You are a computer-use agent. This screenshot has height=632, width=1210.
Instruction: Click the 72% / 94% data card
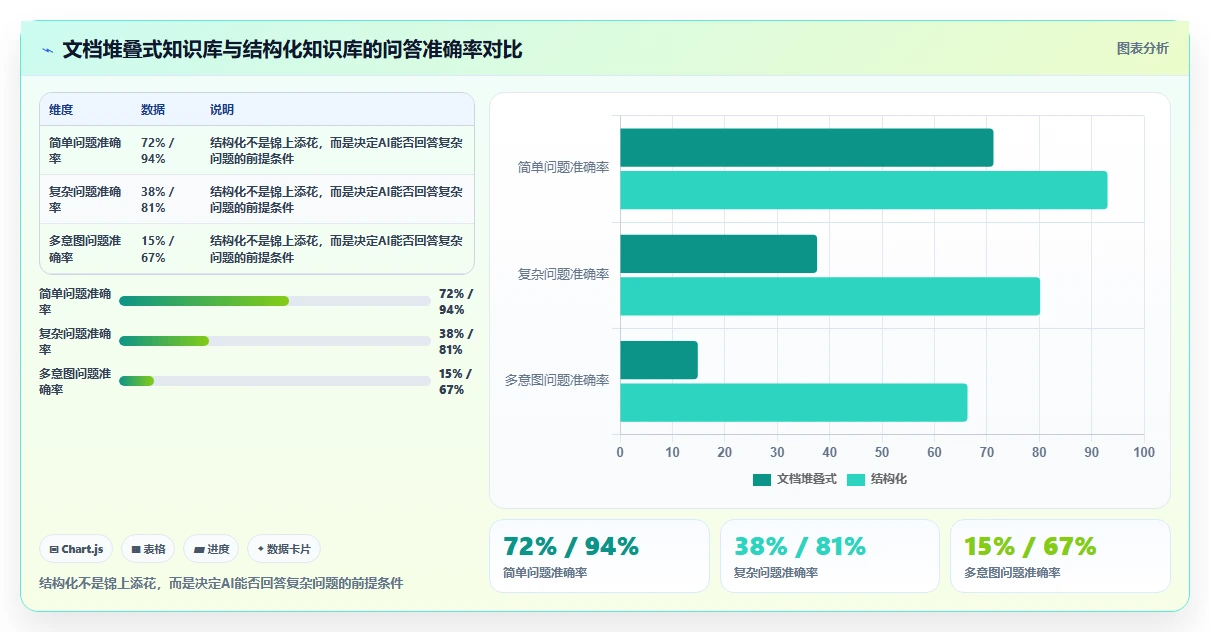[599, 556]
